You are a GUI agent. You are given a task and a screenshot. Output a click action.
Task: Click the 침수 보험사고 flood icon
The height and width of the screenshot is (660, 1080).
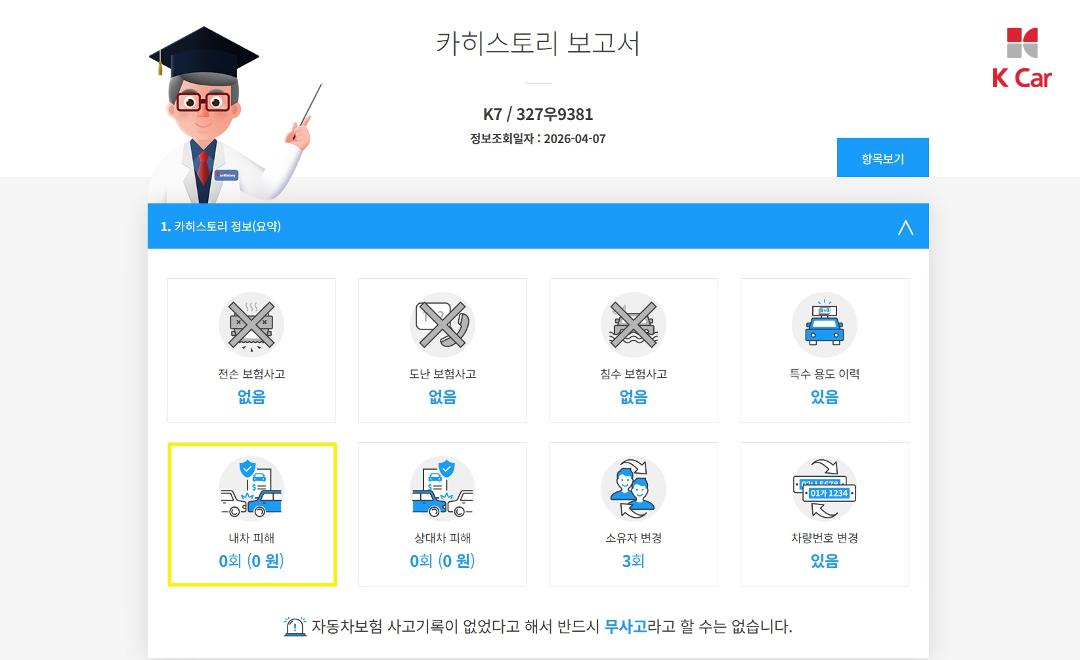click(x=634, y=324)
